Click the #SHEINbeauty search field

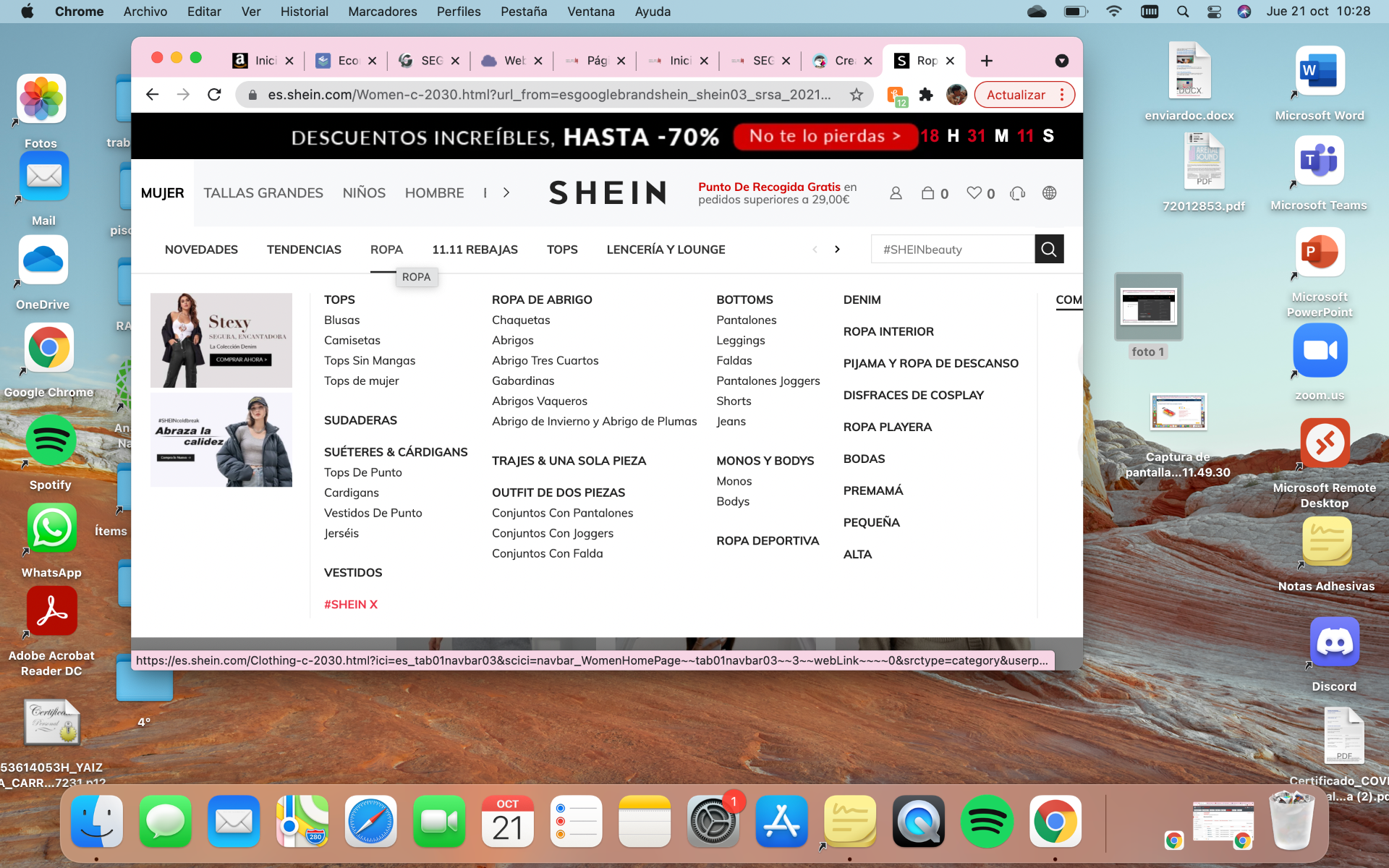pyautogui.click(x=952, y=250)
